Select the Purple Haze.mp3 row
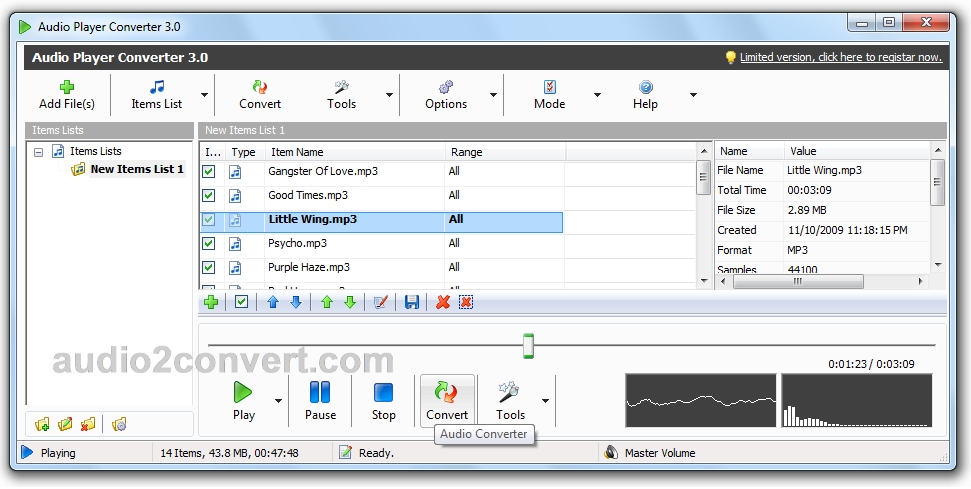 [x=381, y=267]
